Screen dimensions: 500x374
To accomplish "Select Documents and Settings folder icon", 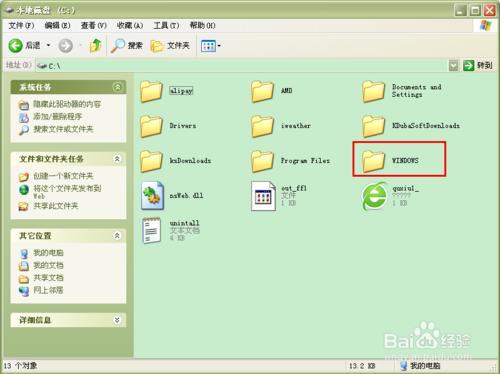I will [x=373, y=91].
